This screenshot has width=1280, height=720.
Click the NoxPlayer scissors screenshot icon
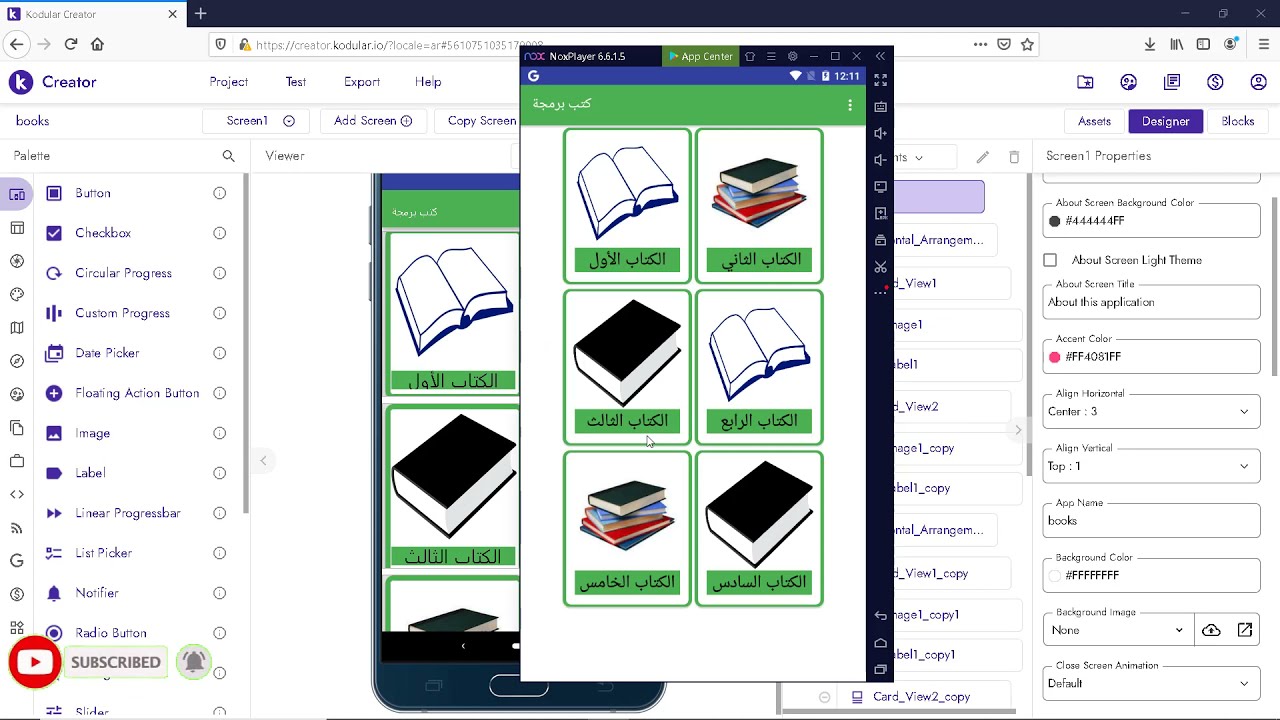[x=880, y=267]
